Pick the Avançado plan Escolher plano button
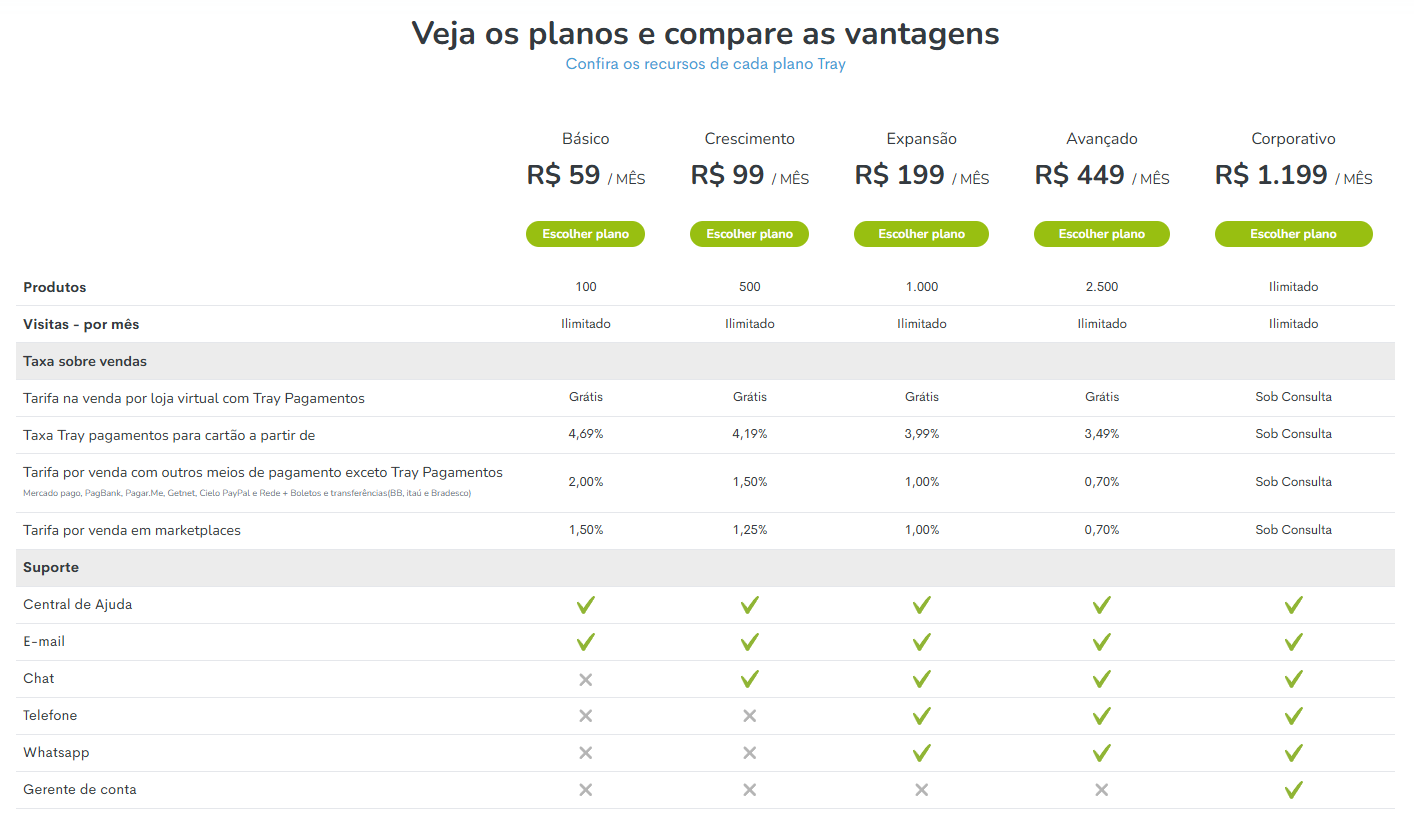Viewport: 1414px width, 826px height. coord(1102,234)
